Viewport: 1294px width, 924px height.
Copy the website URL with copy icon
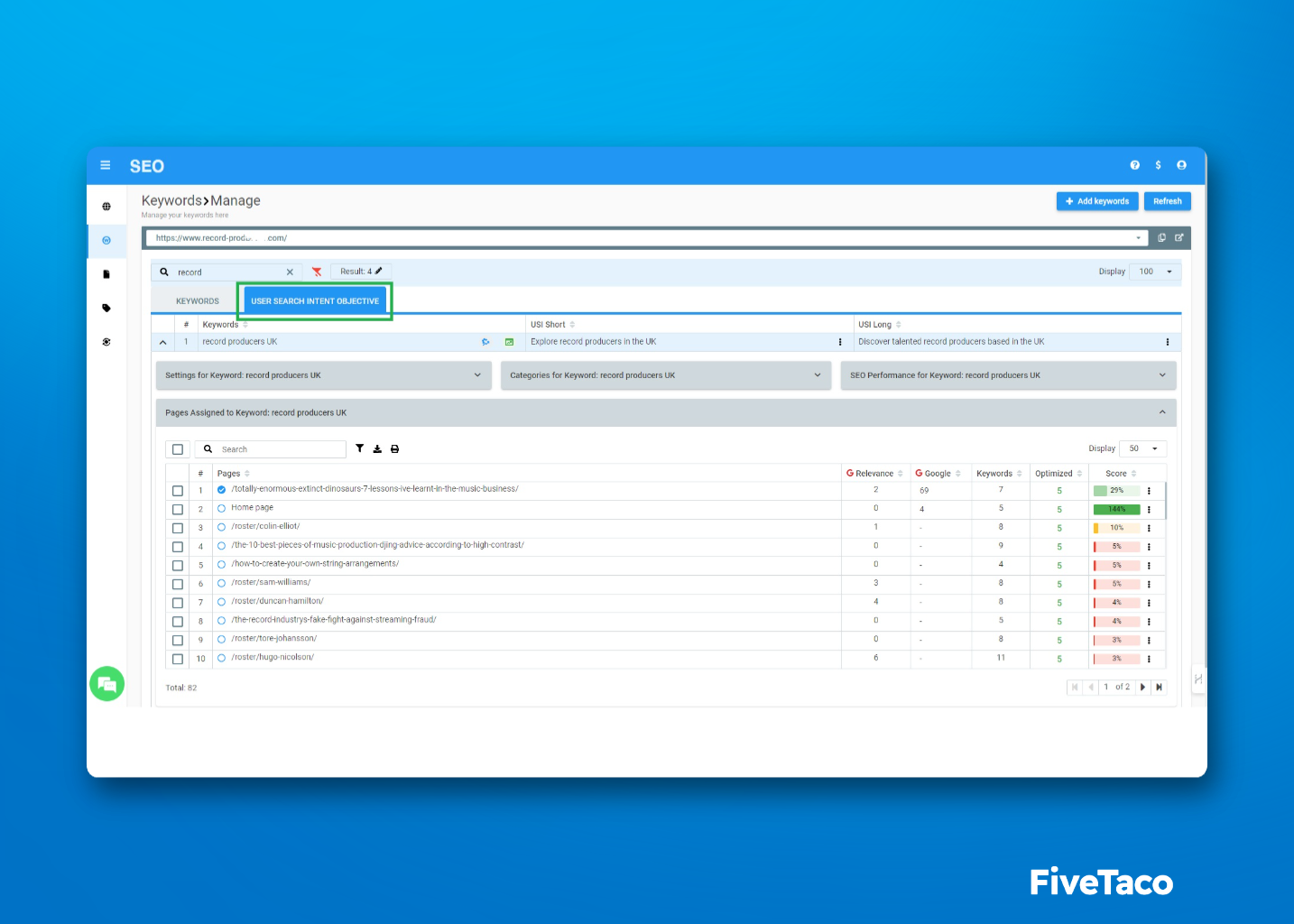1161,238
